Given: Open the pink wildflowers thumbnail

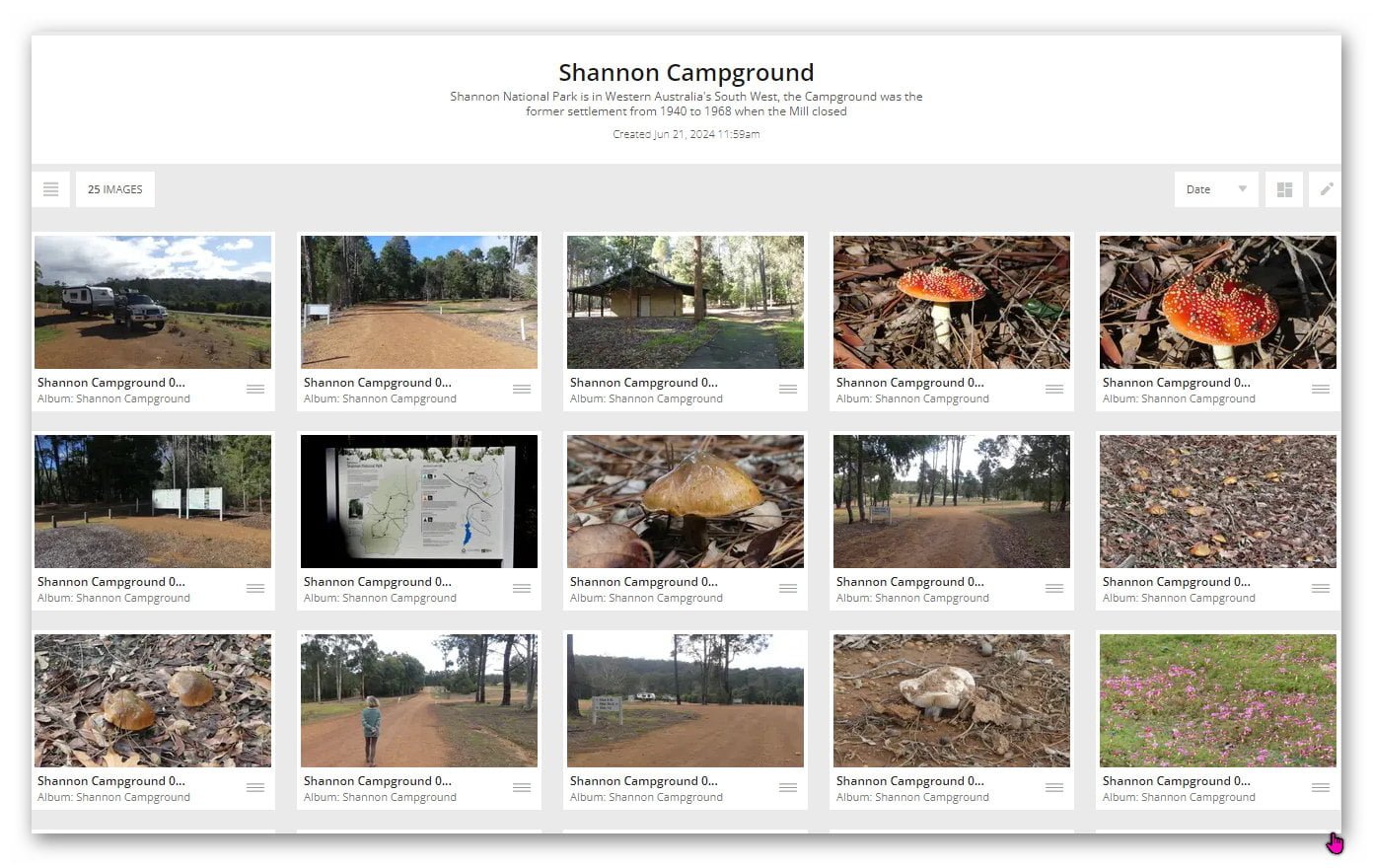Looking at the screenshot, I should (1217, 700).
